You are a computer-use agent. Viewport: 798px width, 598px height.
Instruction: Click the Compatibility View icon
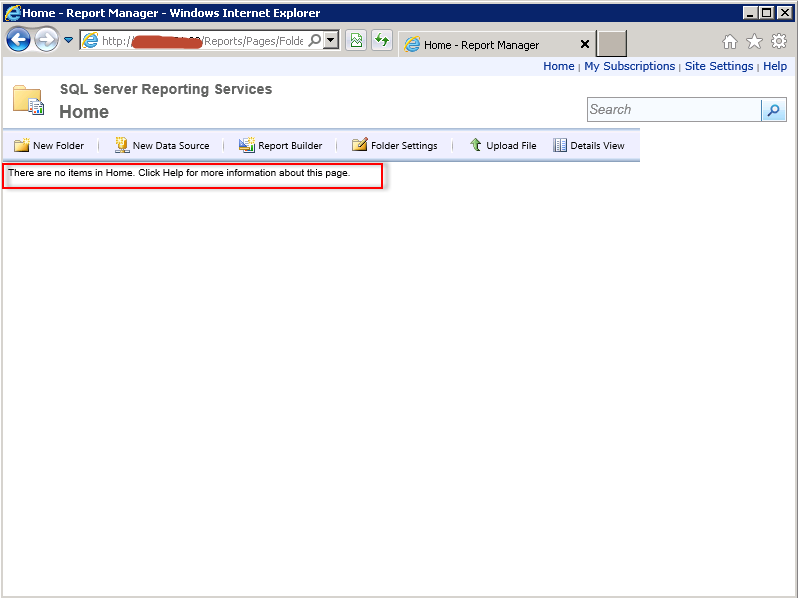click(356, 40)
